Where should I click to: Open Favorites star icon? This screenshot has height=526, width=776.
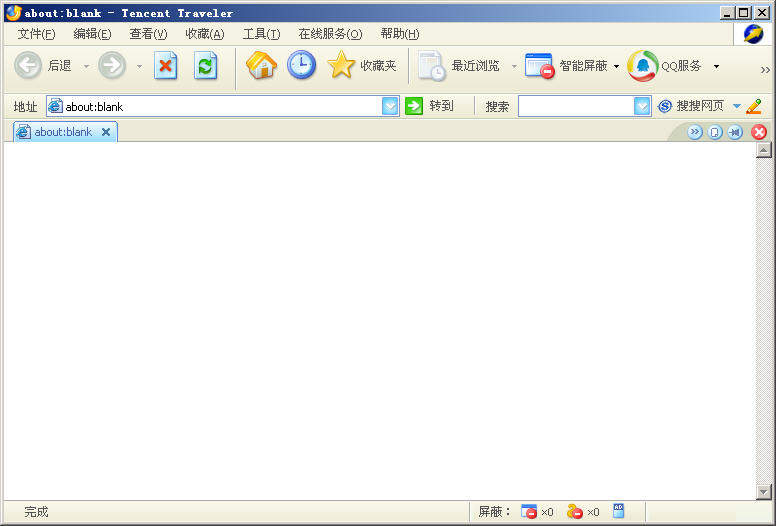coord(341,65)
